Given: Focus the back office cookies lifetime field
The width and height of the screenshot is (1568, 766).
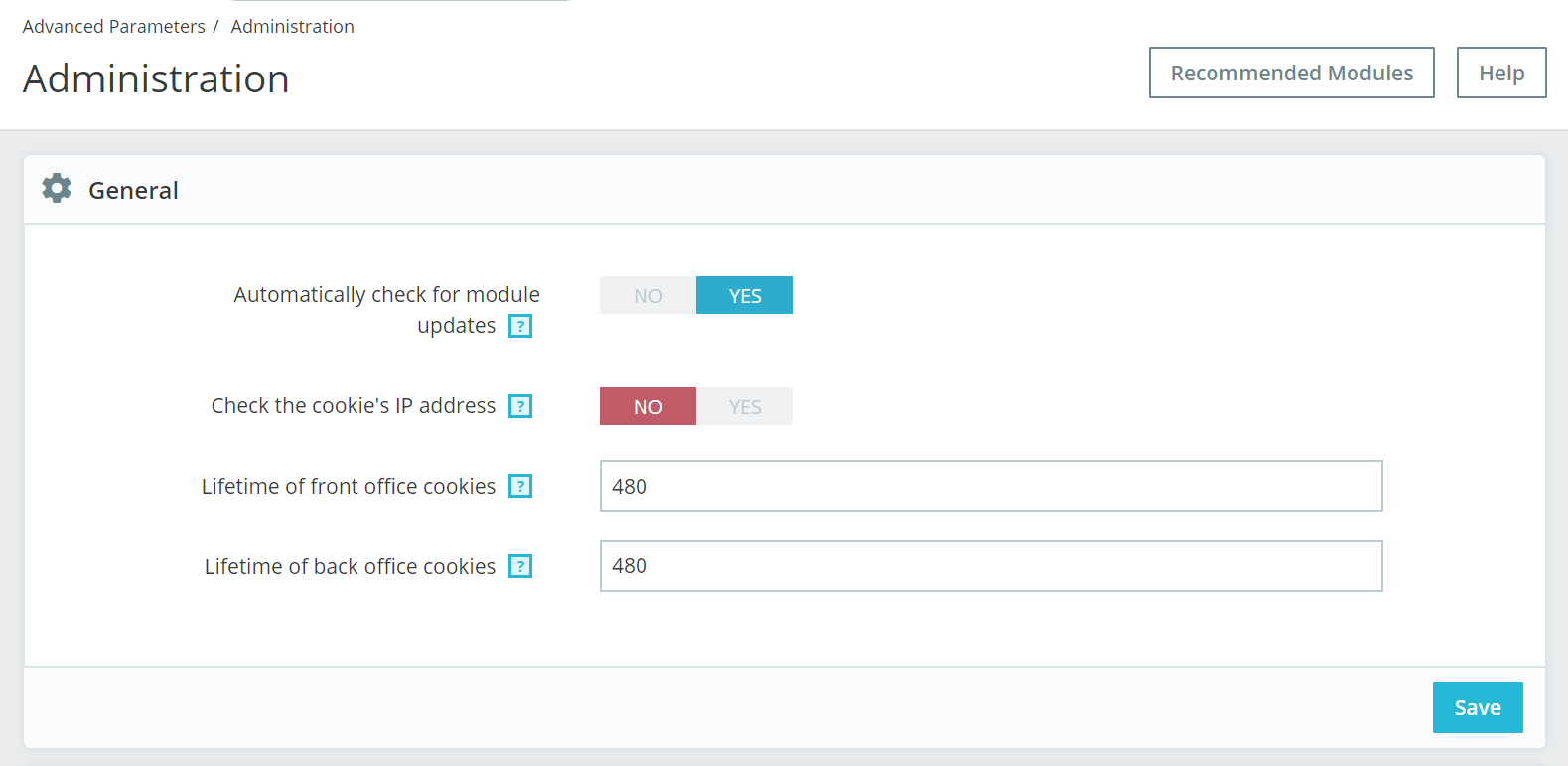Looking at the screenshot, I should click(x=990, y=566).
